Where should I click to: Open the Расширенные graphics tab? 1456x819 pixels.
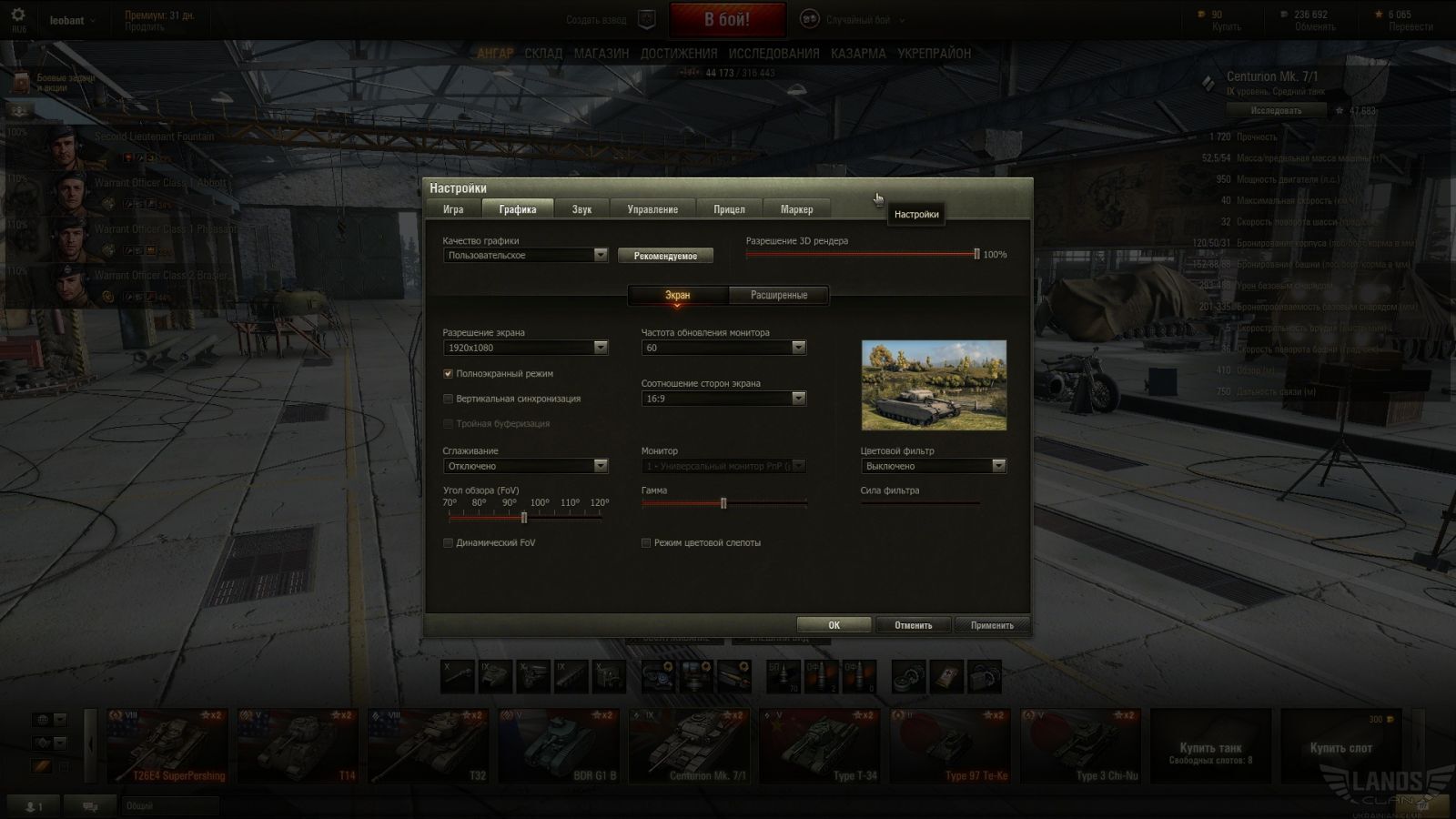tap(778, 295)
